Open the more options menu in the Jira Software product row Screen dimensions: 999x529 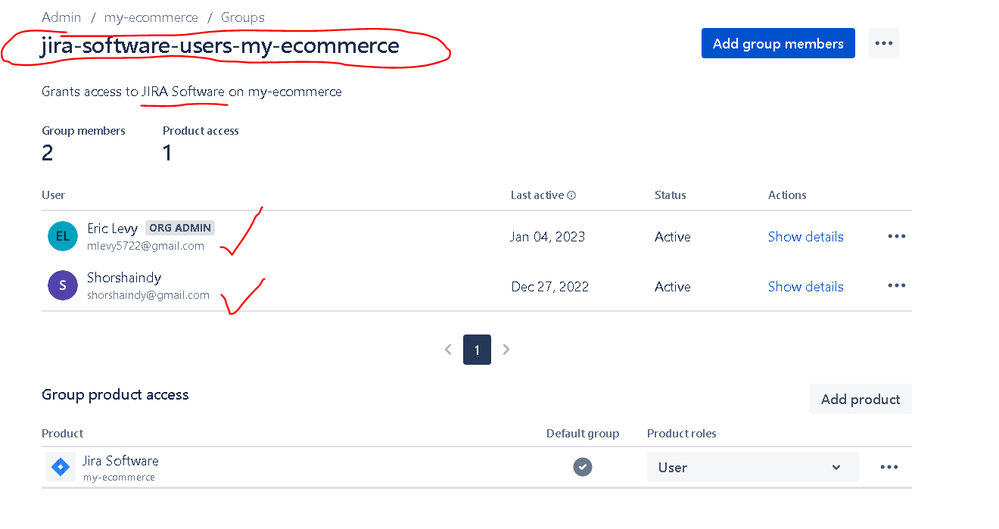coord(889,467)
